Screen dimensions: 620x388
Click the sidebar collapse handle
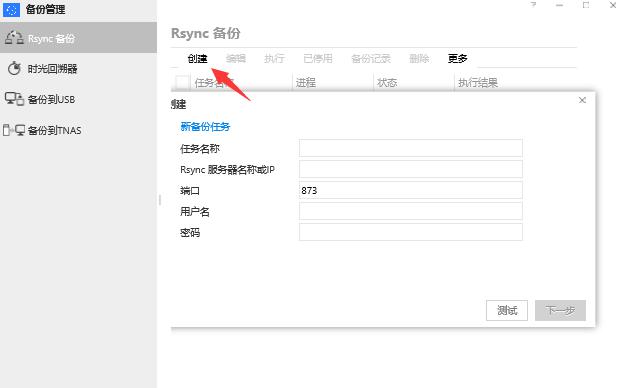pyautogui.click(x=160, y=200)
